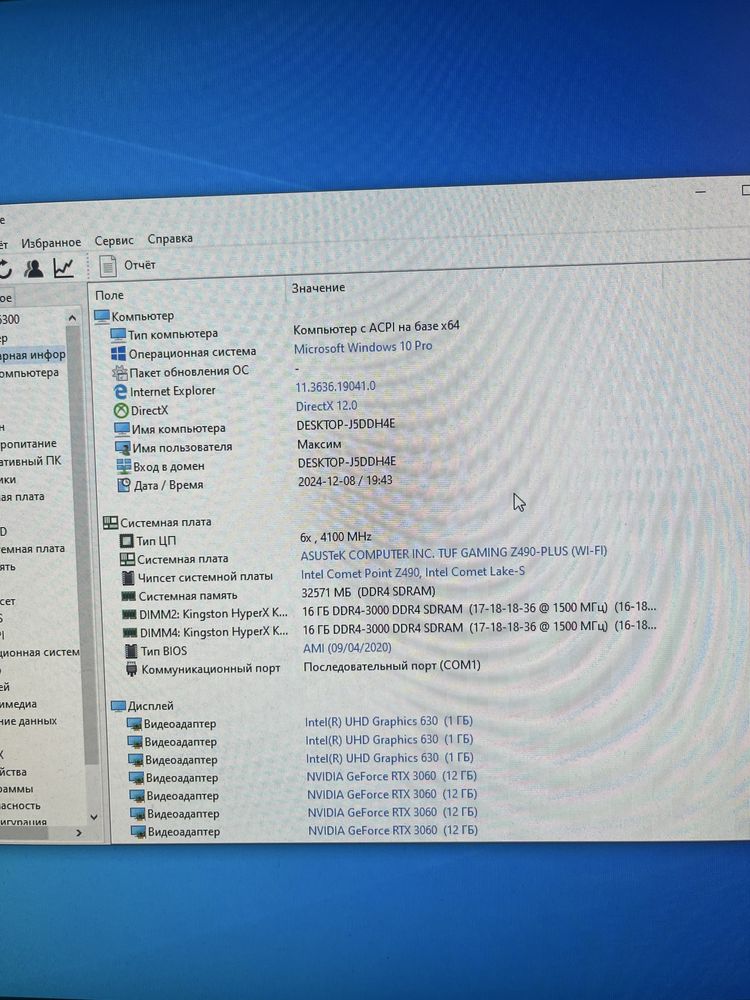Select the Системная память row label
750x1000 pixels.
tap(188, 596)
